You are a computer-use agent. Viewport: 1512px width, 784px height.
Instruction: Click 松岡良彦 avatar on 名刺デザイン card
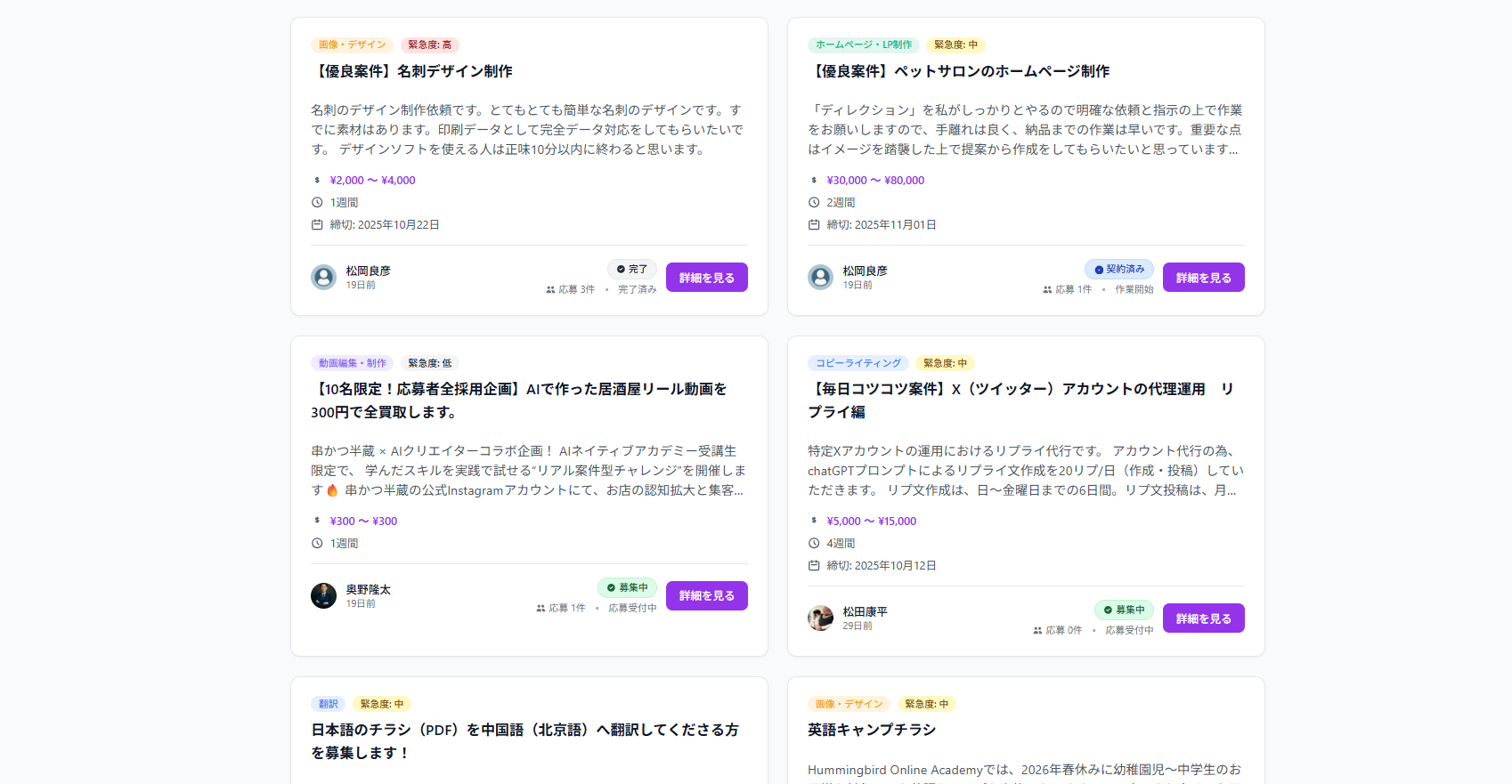(x=323, y=278)
